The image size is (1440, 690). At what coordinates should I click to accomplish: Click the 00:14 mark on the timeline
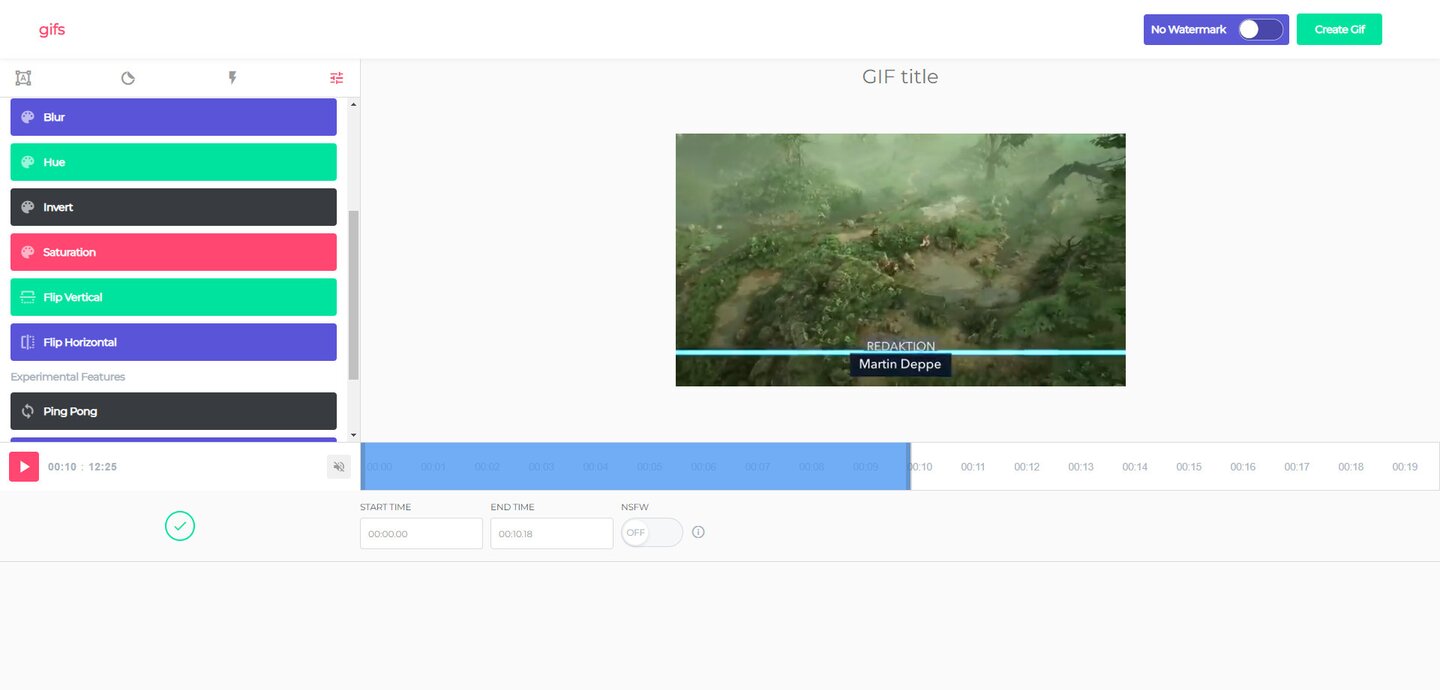point(1134,467)
